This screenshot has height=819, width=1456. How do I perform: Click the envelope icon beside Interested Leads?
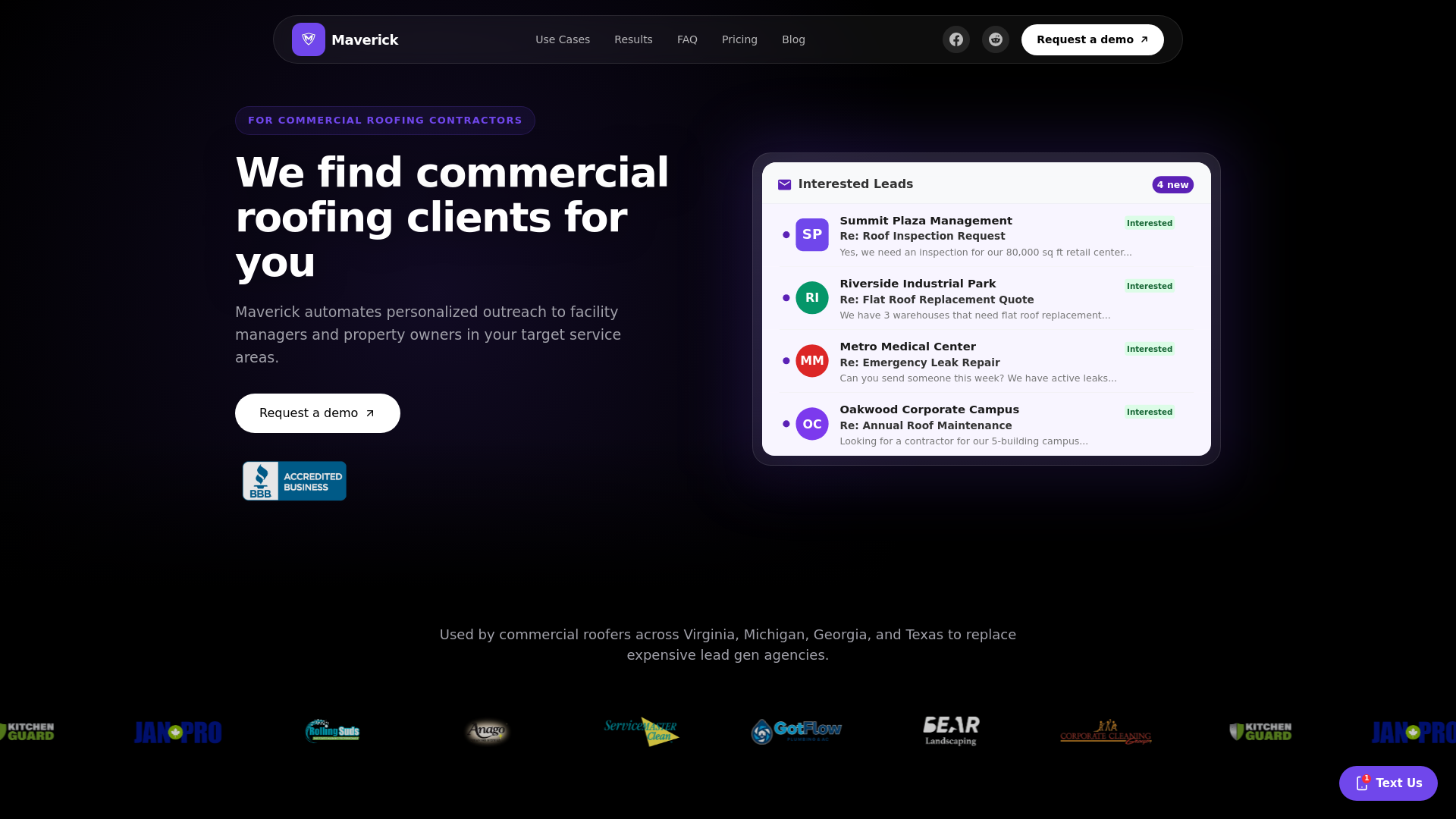pyautogui.click(x=784, y=184)
